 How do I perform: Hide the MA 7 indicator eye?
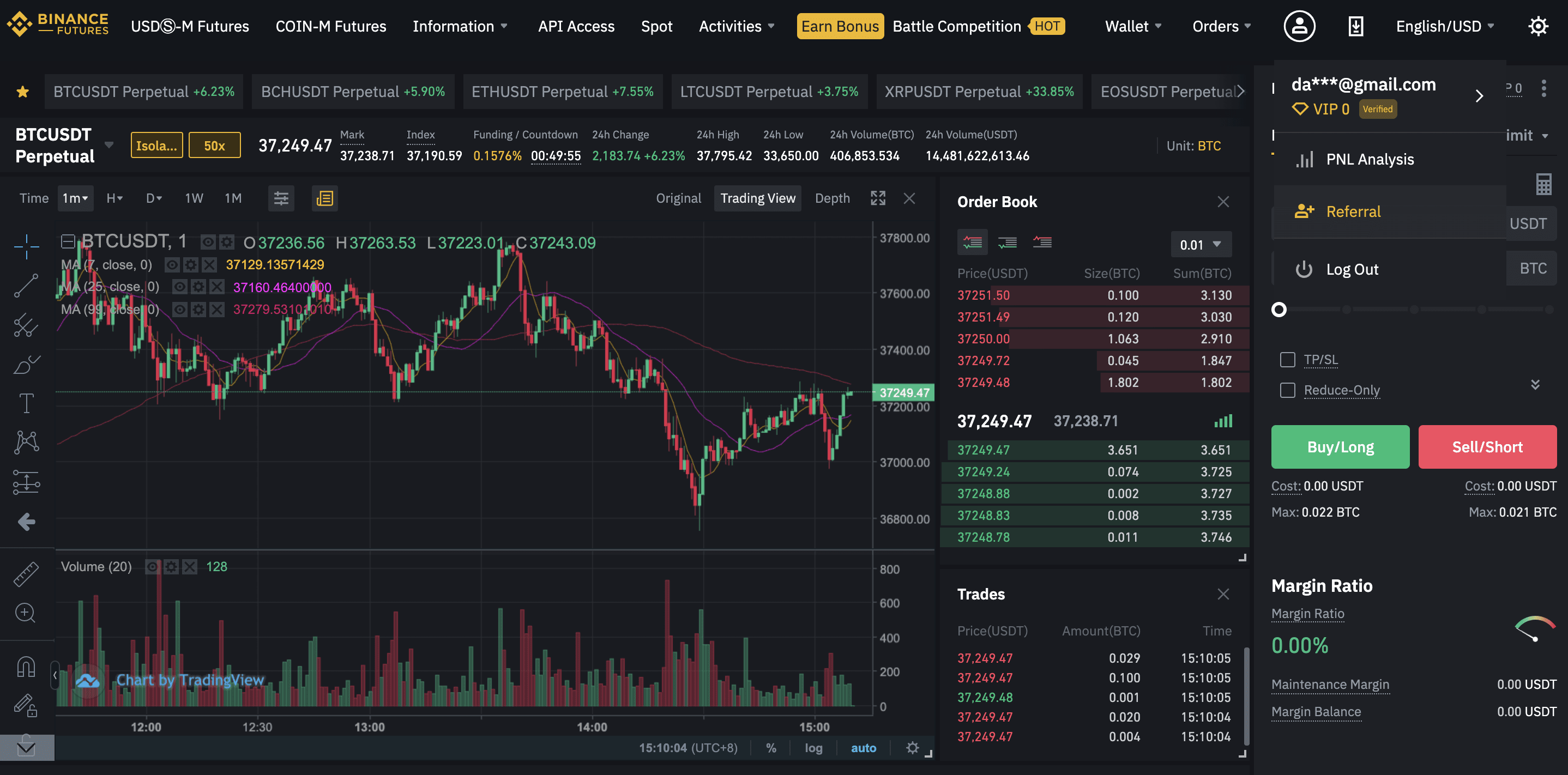[x=172, y=265]
